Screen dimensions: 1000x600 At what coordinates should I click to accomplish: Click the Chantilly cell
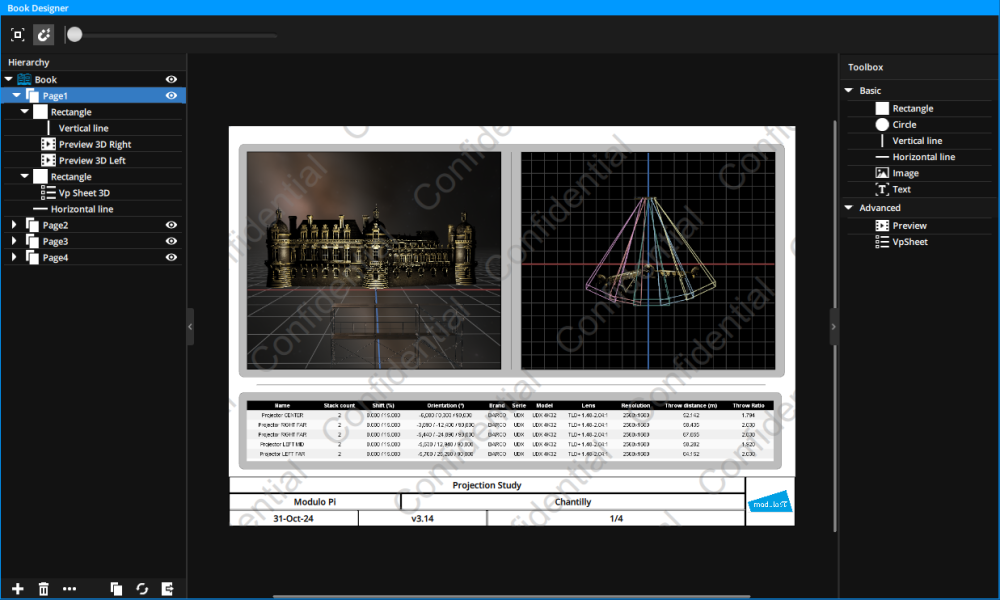(x=573, y=502)
